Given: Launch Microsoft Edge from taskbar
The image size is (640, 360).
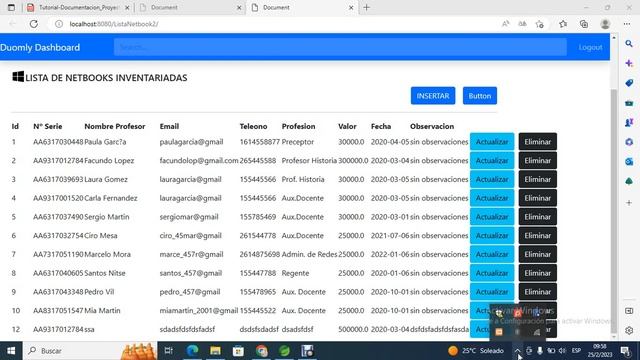Looking at the screenshot, I should 192,351.
